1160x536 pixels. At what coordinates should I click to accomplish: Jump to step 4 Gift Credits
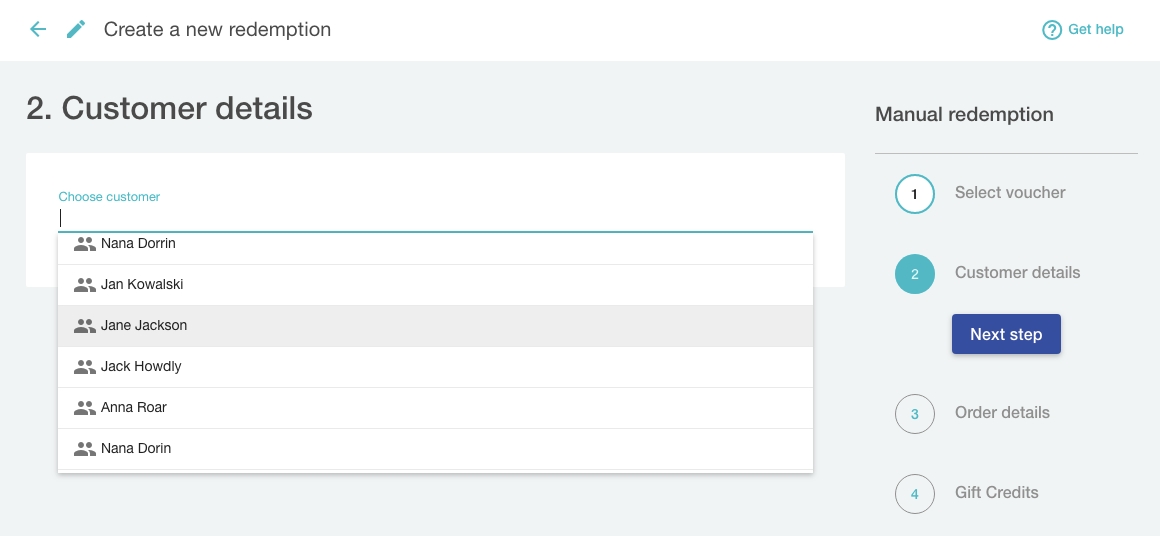click(x=996, y=493)
